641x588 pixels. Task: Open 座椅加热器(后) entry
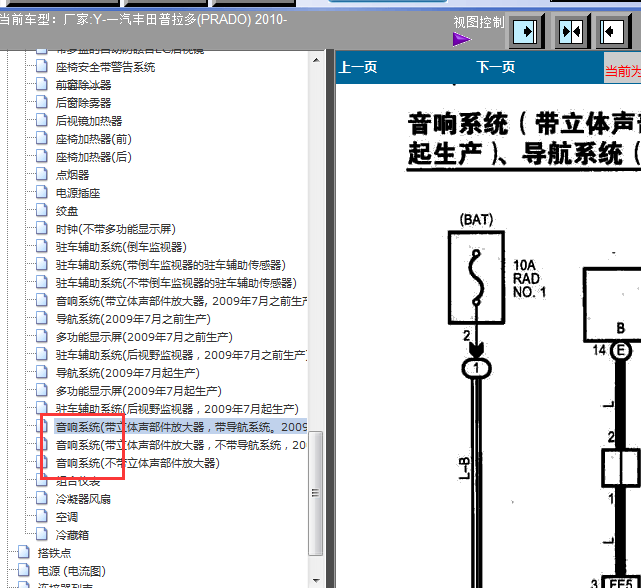pos(94,157)
